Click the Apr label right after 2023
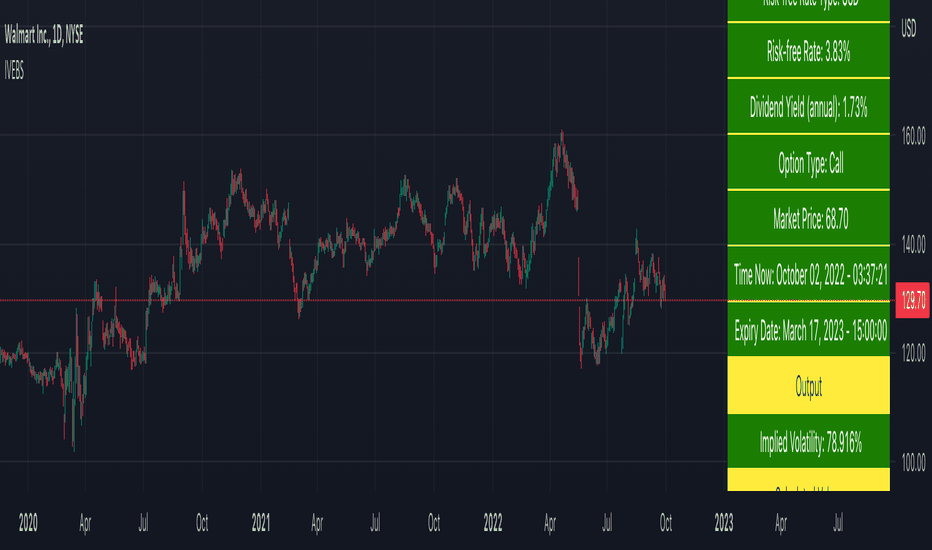Screen dimensions: 932x550 click(780, 523)
